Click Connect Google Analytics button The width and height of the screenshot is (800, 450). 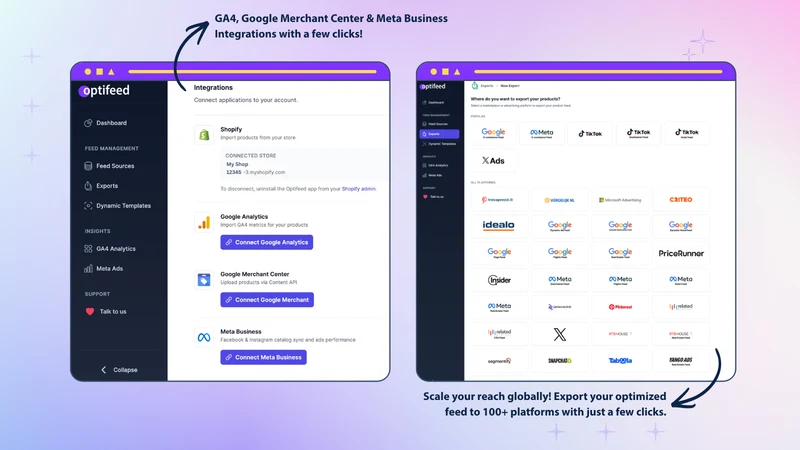pos(266,242)
